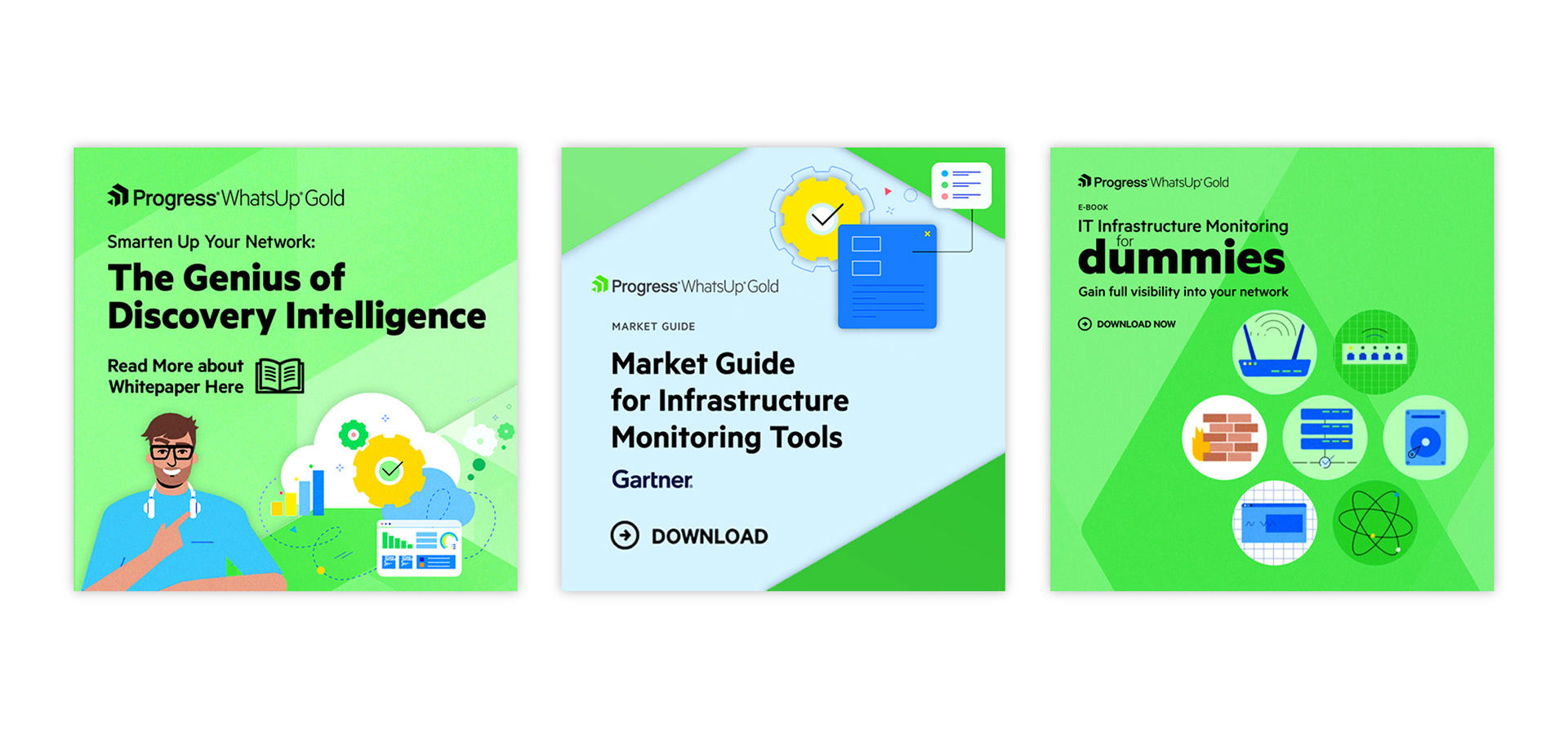
Task: Click the atom icon circle
Action: pyautogui.click(x=1375, y=523)
